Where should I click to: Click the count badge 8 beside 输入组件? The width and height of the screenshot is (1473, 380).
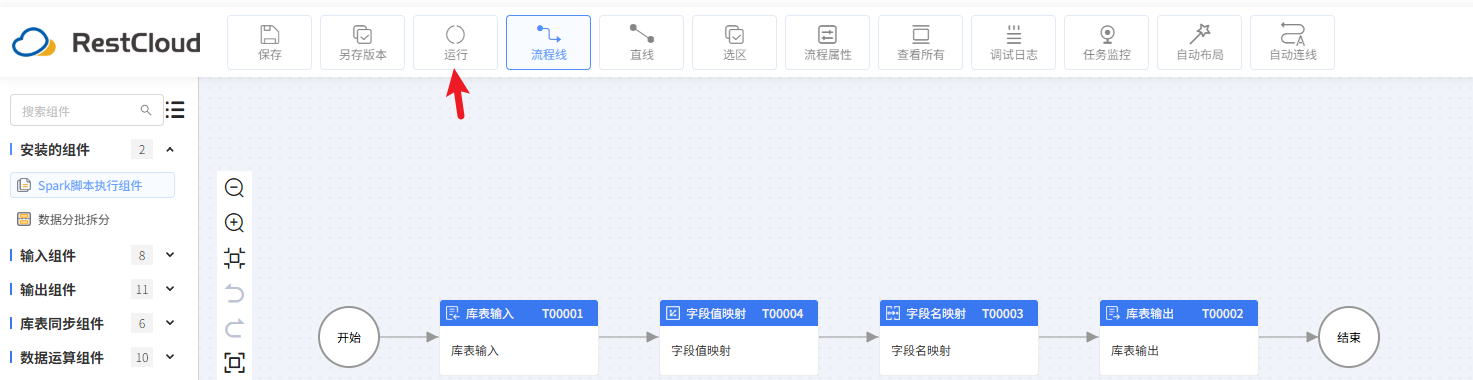(142, 256)
